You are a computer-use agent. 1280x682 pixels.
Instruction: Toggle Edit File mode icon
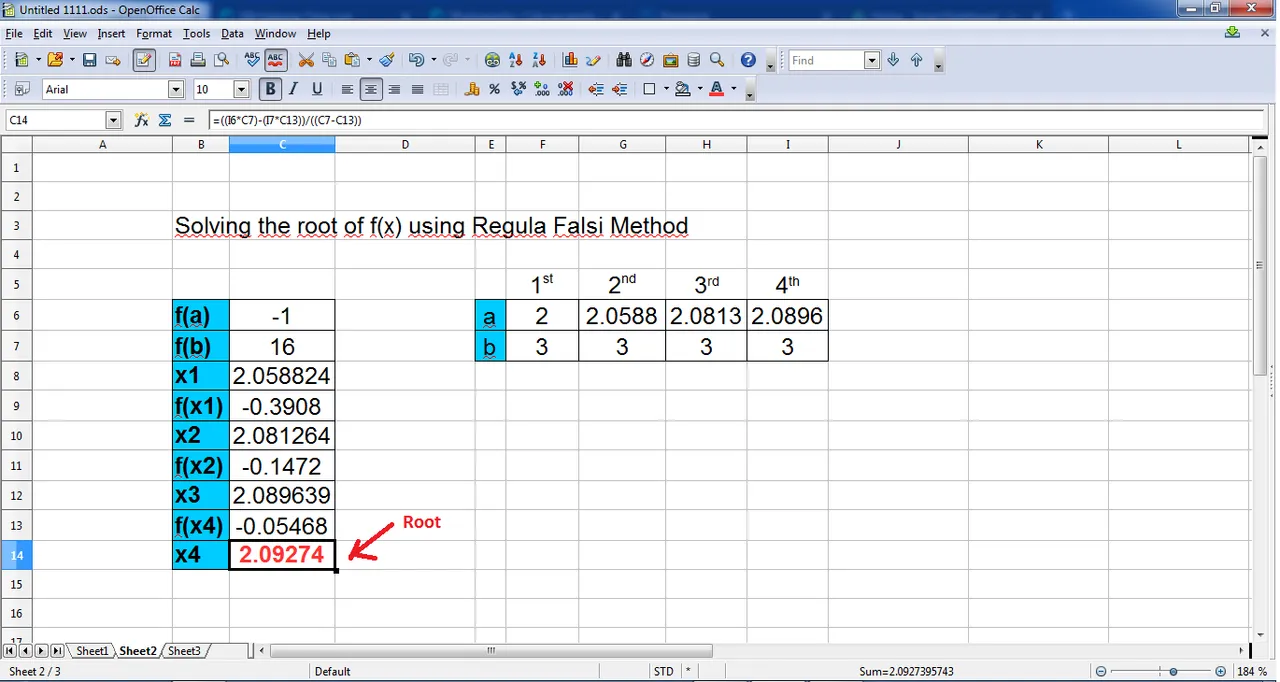tap(144, 61)
